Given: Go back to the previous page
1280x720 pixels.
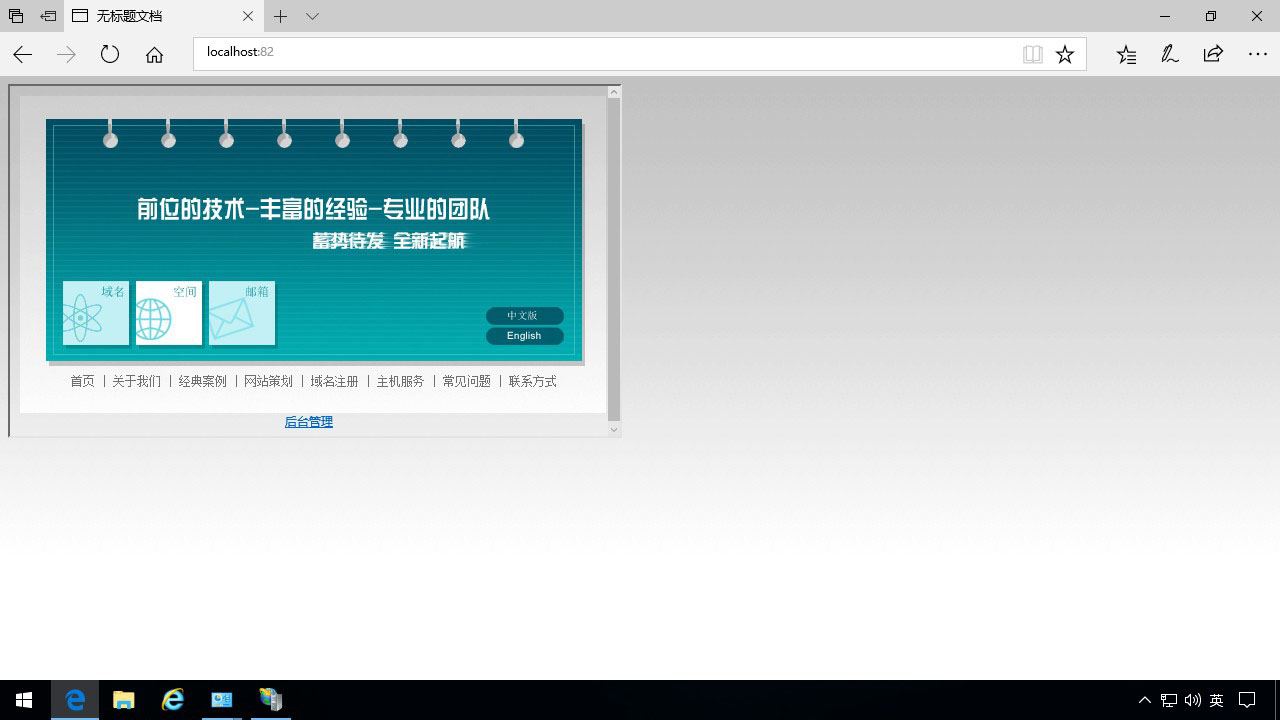Looking at the screenshot, I should (x=22, y=55).
